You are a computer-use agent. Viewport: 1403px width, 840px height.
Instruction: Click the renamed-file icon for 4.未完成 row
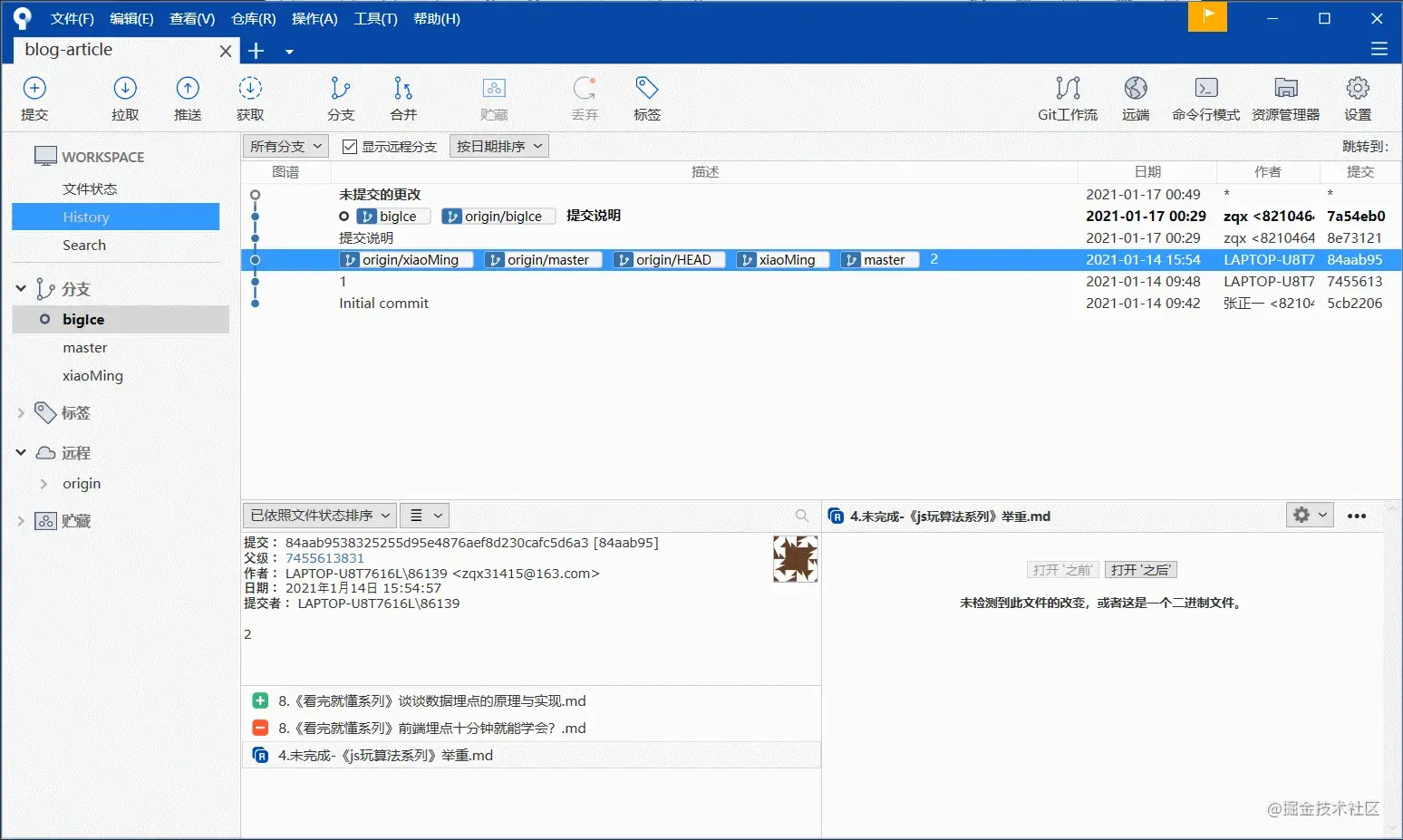[260, 755]
